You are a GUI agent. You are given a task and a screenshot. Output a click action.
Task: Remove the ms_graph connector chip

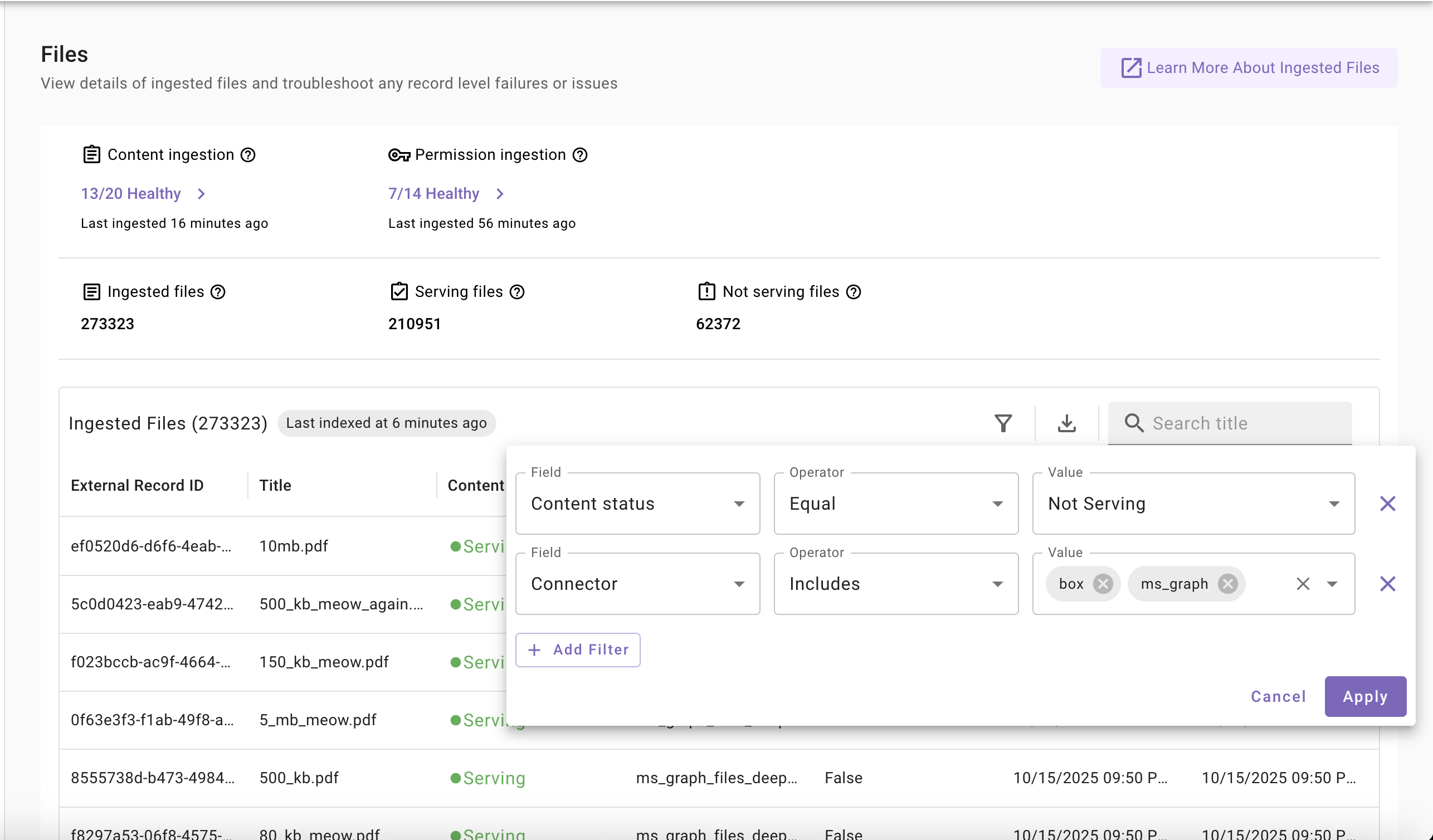click(1228, 584)
